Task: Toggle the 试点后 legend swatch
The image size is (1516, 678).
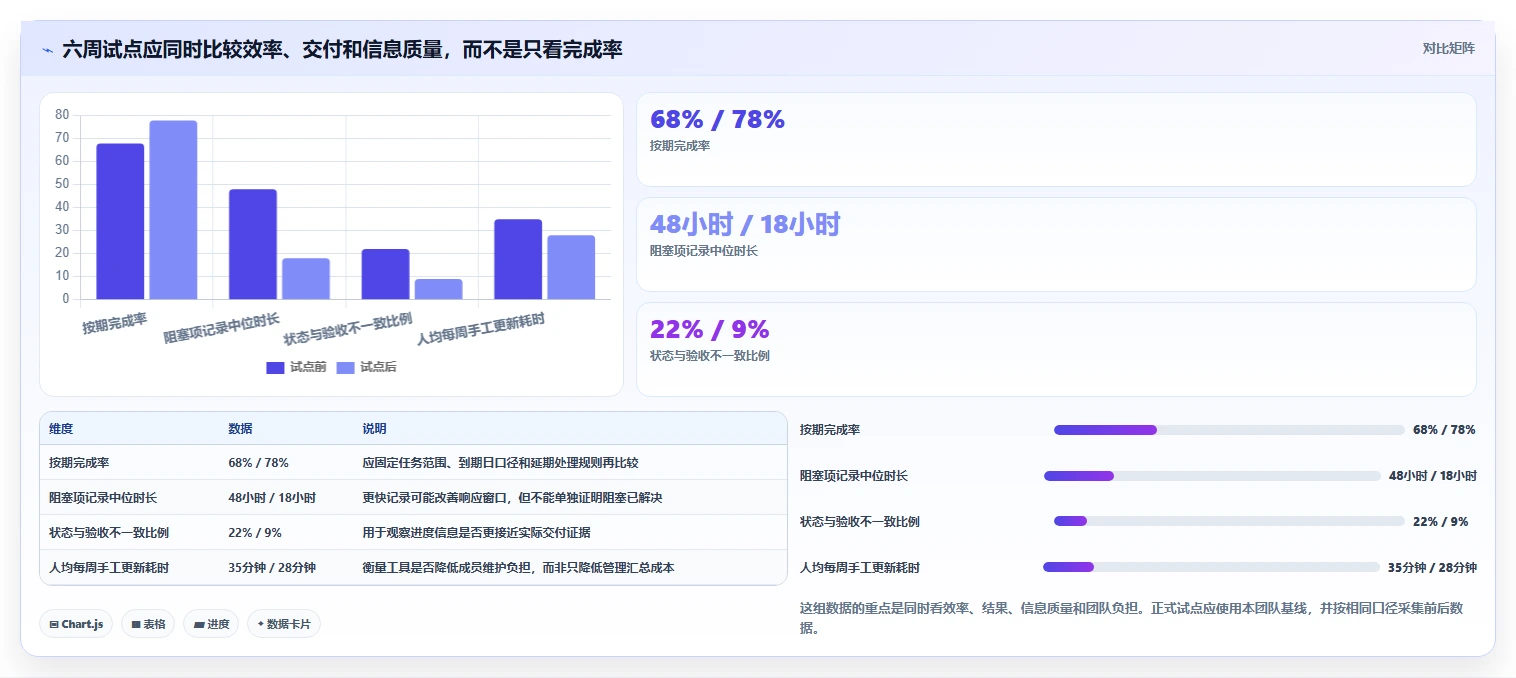Action: 345,368
